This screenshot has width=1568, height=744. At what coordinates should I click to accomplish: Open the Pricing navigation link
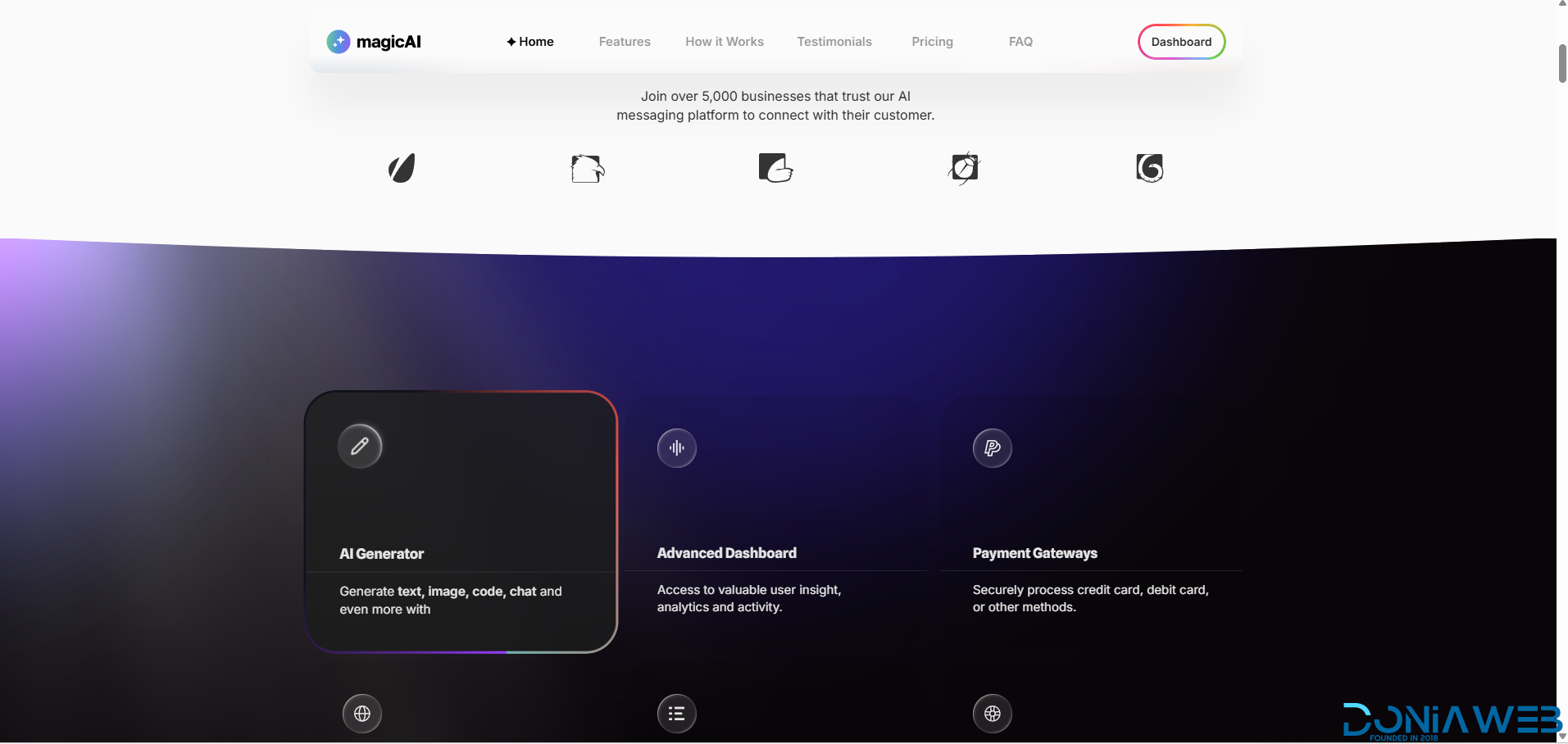coord(933,42)
